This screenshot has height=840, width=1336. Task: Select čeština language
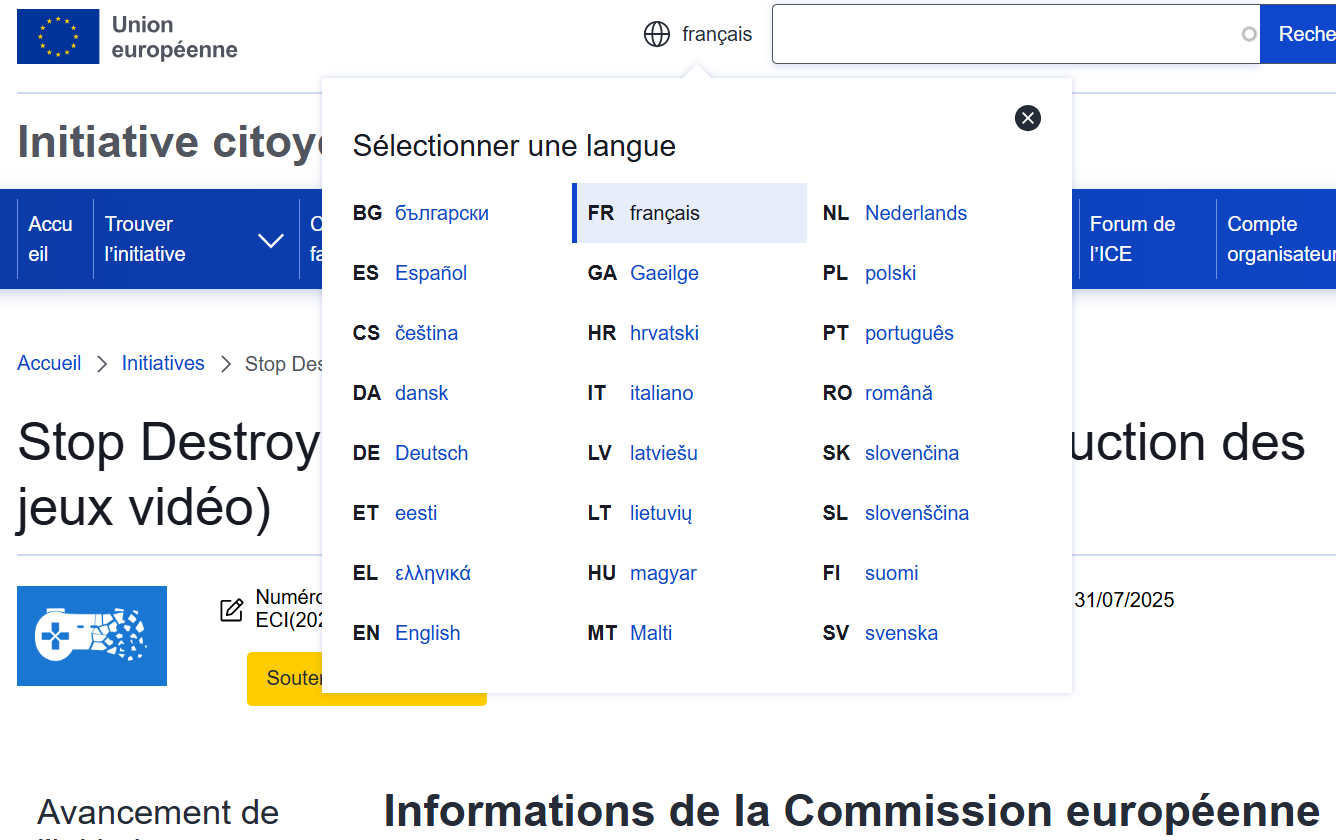(426, 333)
